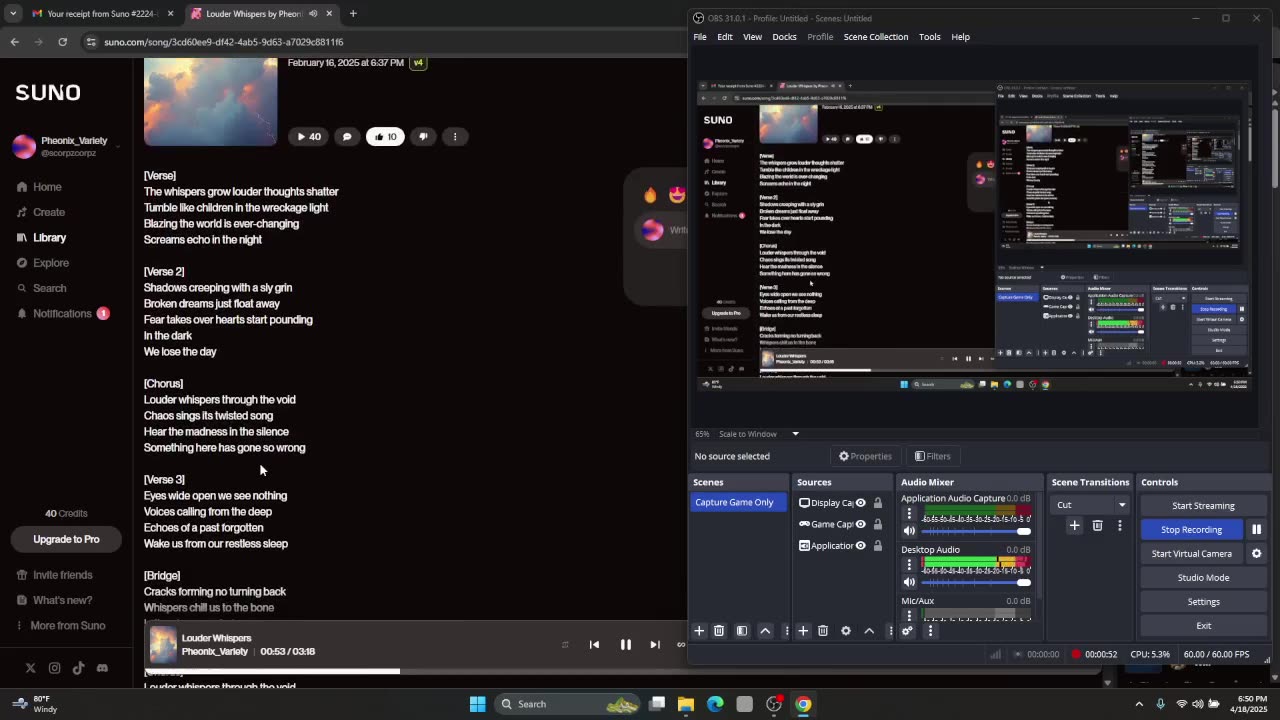Click the thumbs-down dislike button

(x=423, y=137)
